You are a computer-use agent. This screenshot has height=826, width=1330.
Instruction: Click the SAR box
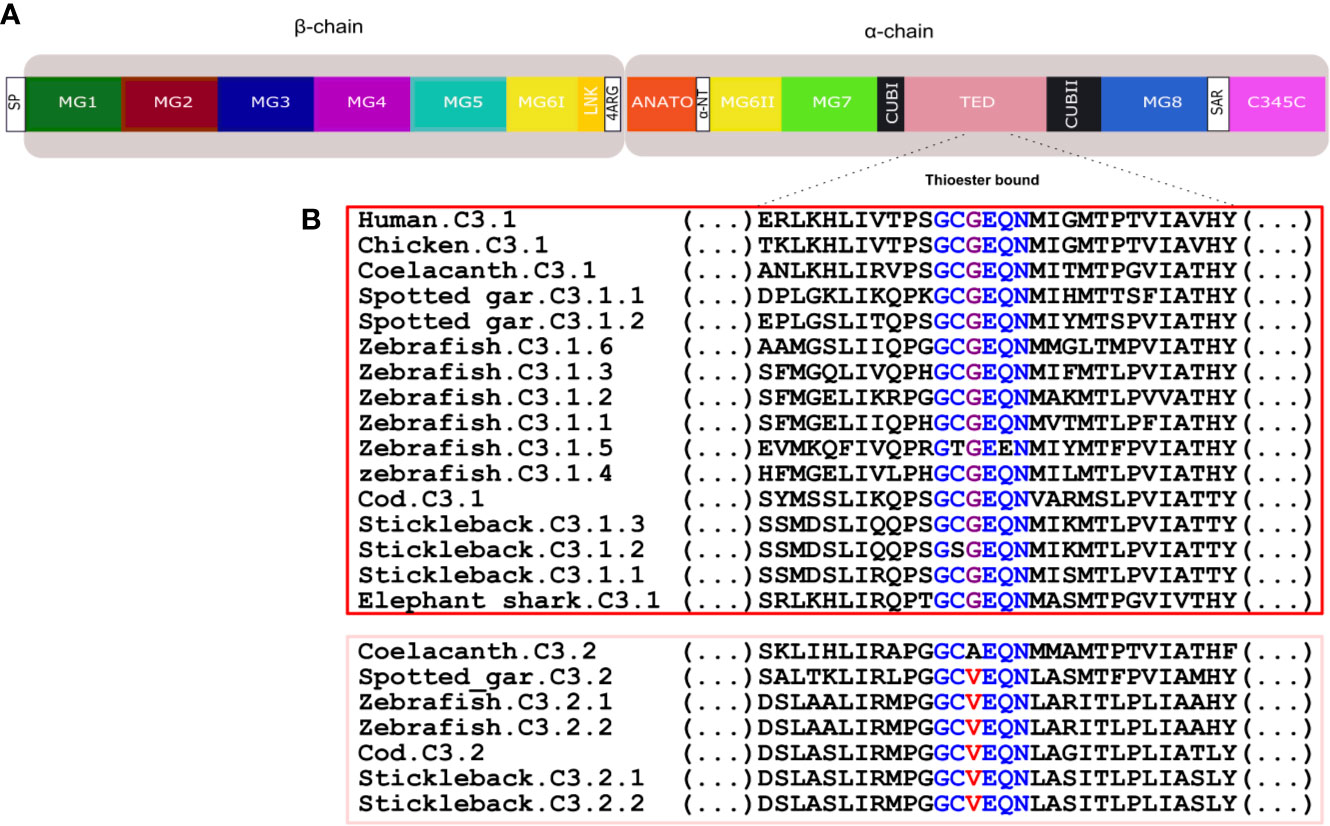tap(1219, 104)
